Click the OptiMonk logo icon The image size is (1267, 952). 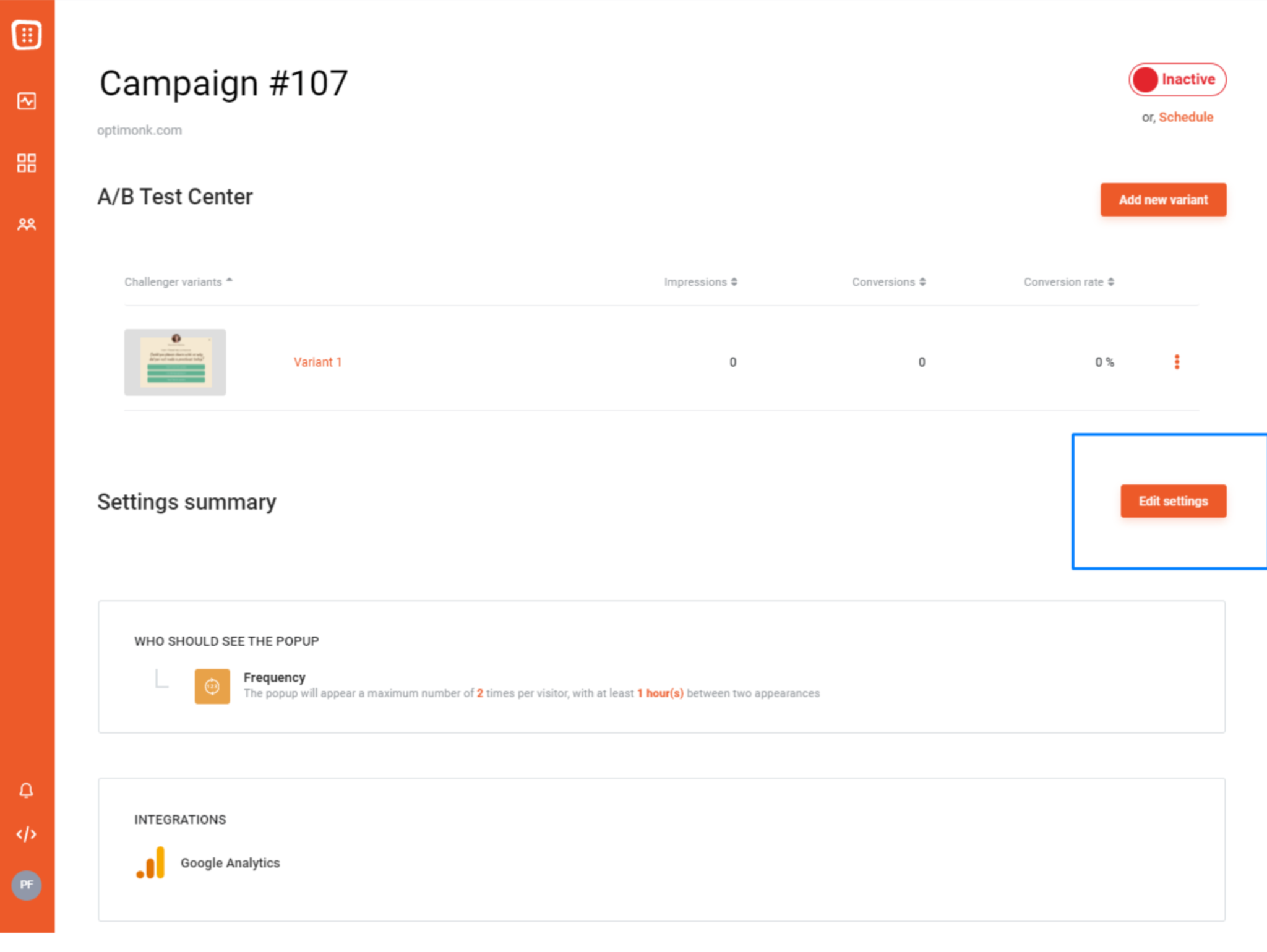tap(27, 35)
